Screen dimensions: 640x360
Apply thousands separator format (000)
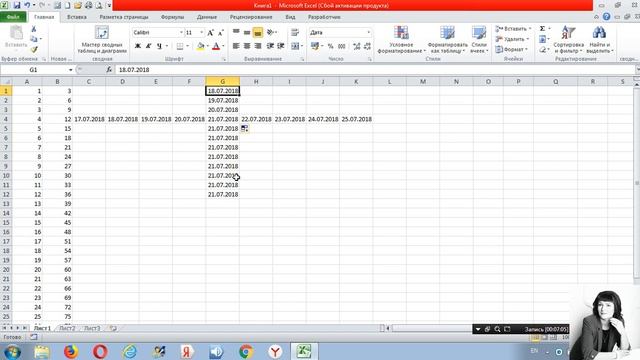point(342,46)
